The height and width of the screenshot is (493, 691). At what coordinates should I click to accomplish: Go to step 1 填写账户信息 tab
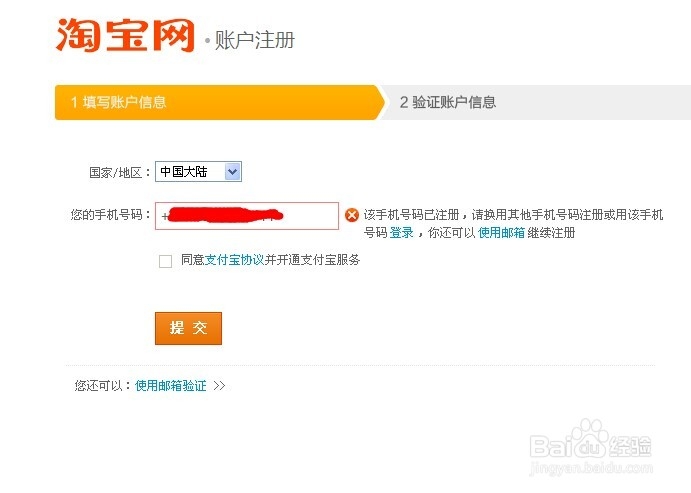pyautogui.click(x=118, y=102)
